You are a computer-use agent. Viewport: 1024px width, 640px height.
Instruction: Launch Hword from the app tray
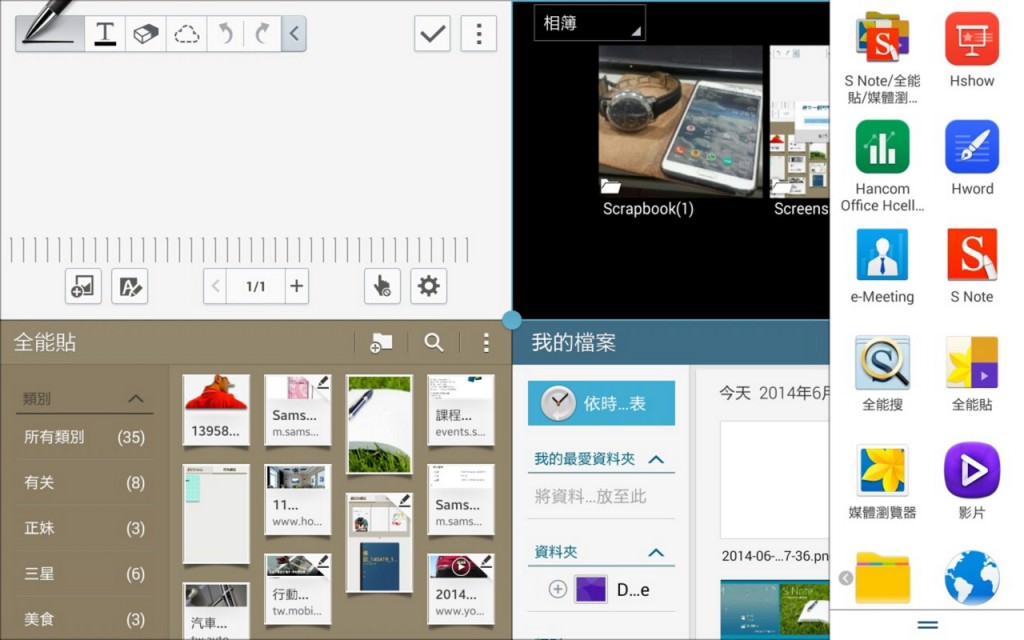pos(972,158)
